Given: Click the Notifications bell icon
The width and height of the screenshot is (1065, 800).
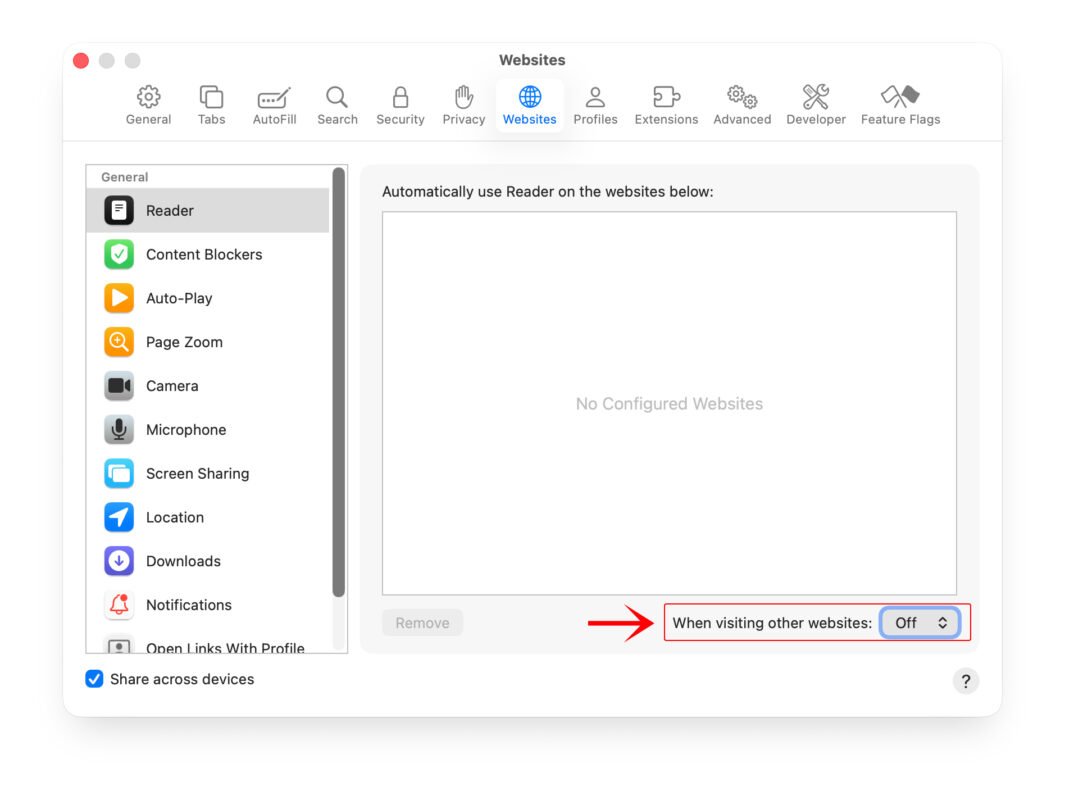Looking at the screenshot, I should [118, 605].
